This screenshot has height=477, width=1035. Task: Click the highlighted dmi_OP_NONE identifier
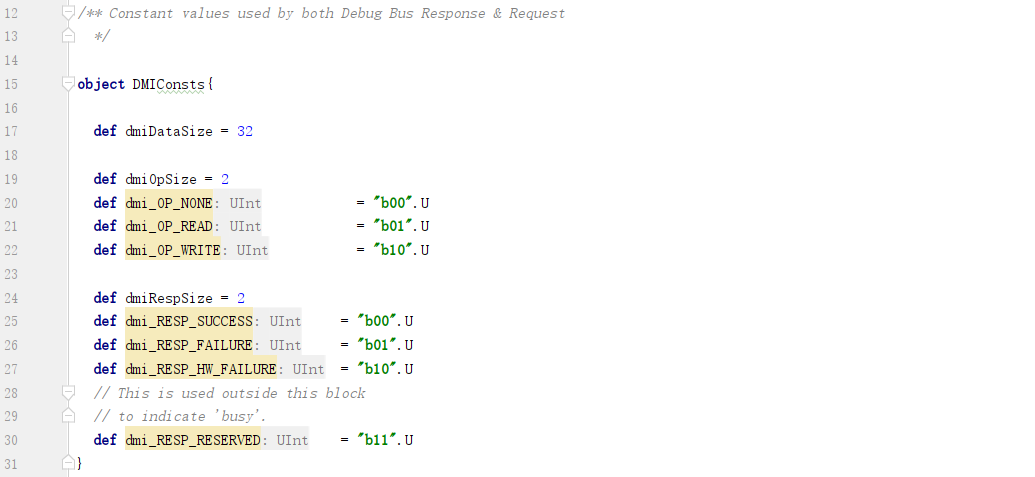tap(169, 203)
